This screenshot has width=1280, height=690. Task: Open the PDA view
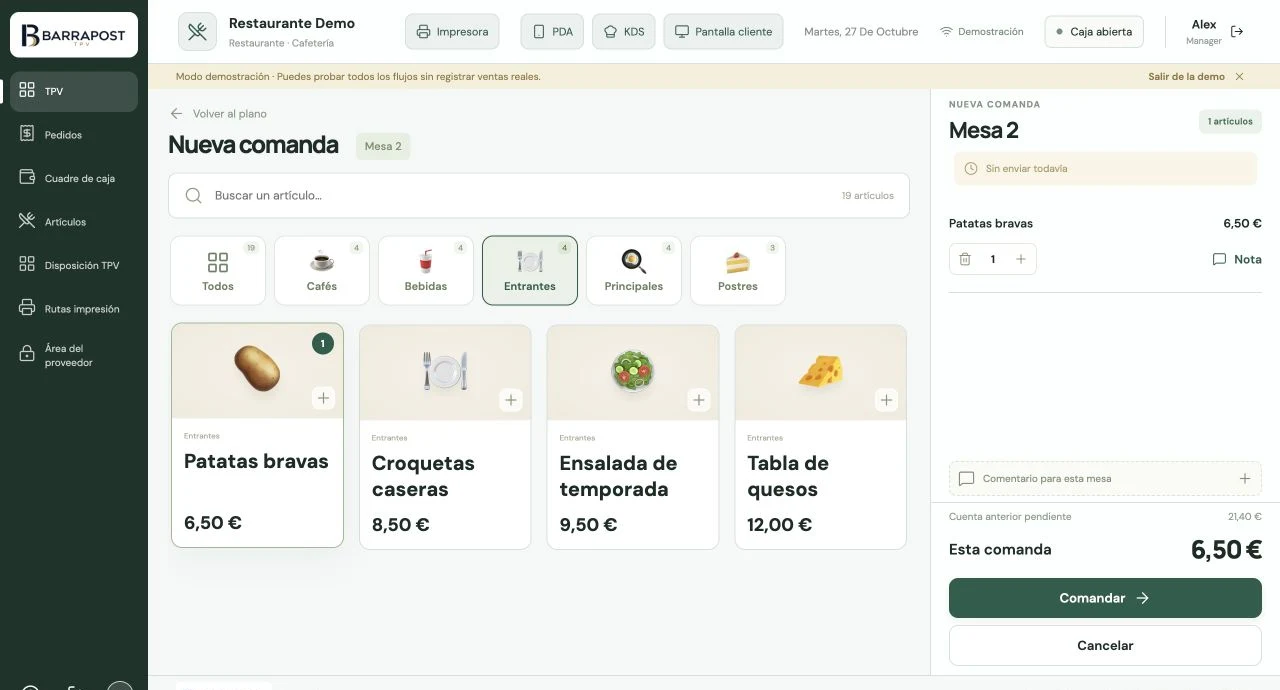[552, 32]
